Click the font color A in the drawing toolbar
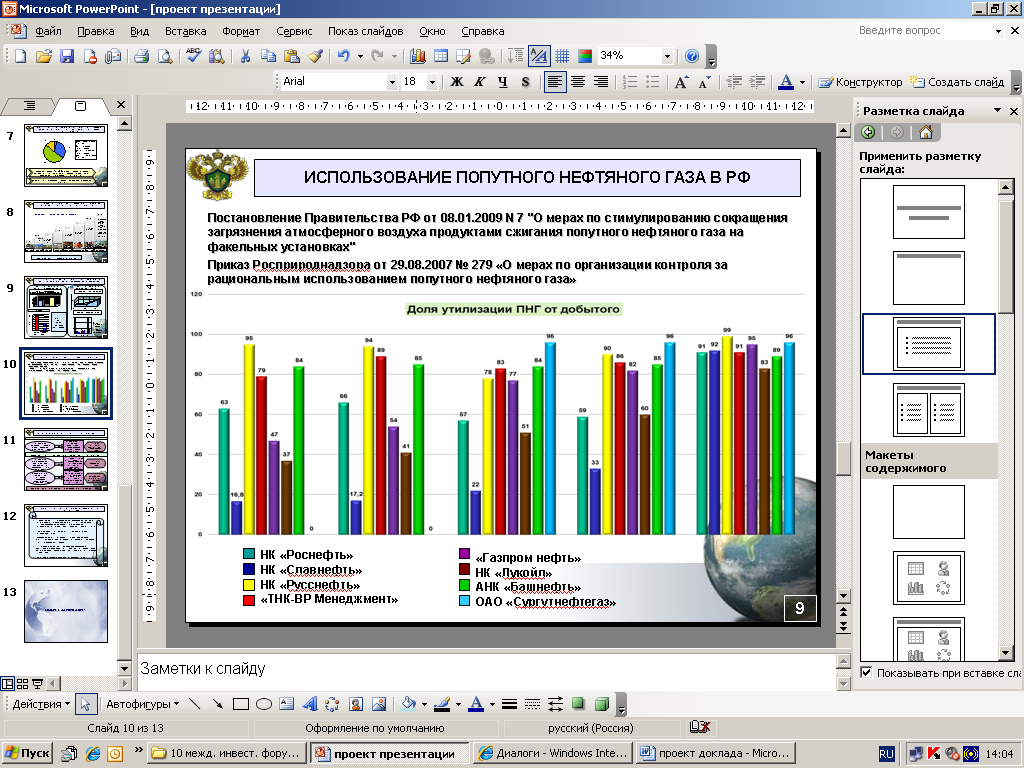Screen dimensions: 1024x768 (x=476, y=704)
